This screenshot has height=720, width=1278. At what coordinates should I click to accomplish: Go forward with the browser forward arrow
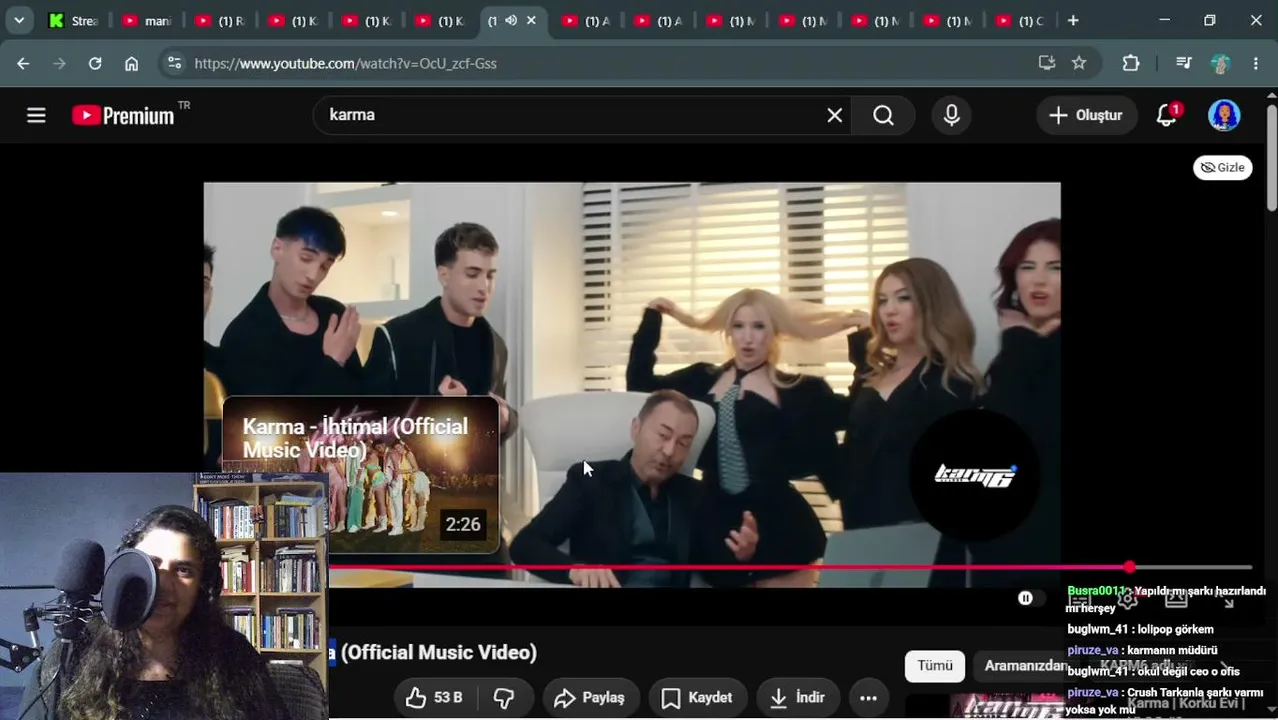(59, 63)
